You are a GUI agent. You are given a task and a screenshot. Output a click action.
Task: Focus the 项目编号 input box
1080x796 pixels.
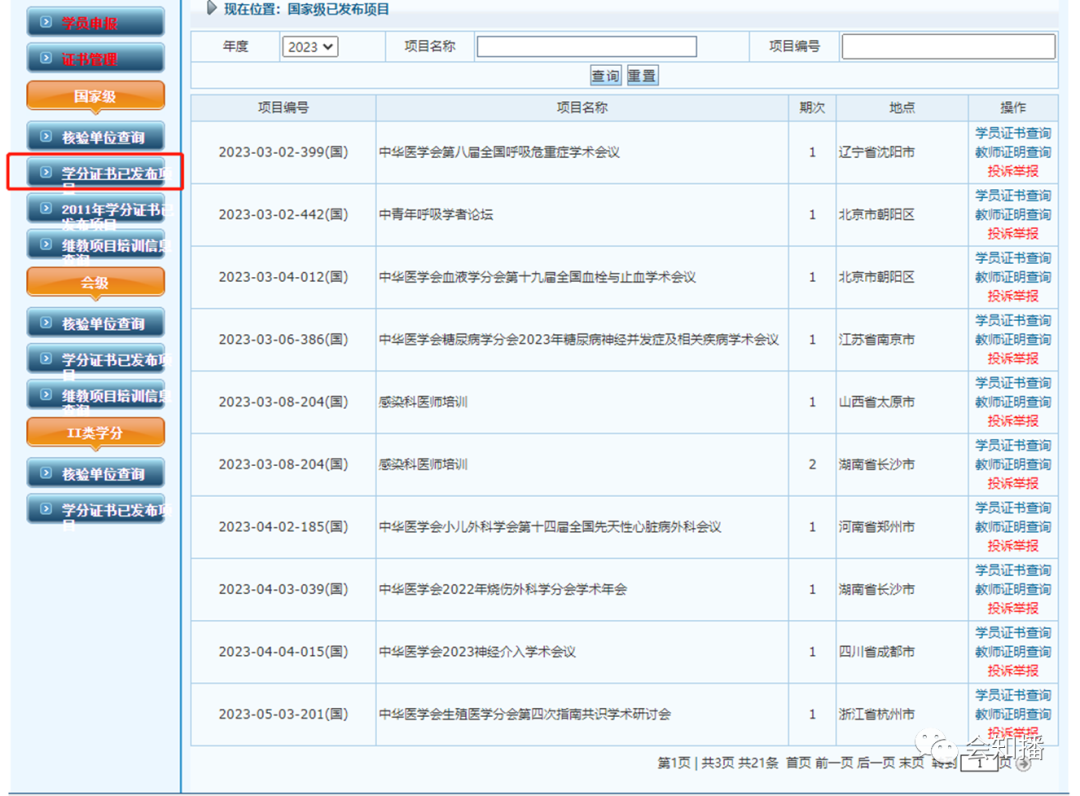pyautogui.click(x=948, y=47)
